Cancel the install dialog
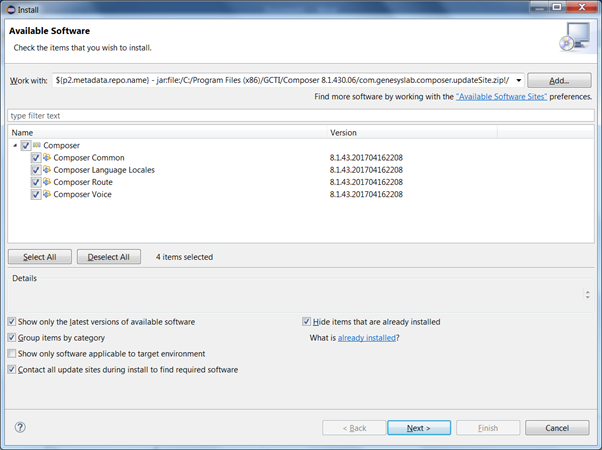This screenshot has height=450, width=602. pyautogui.click(x=557, y=428)
